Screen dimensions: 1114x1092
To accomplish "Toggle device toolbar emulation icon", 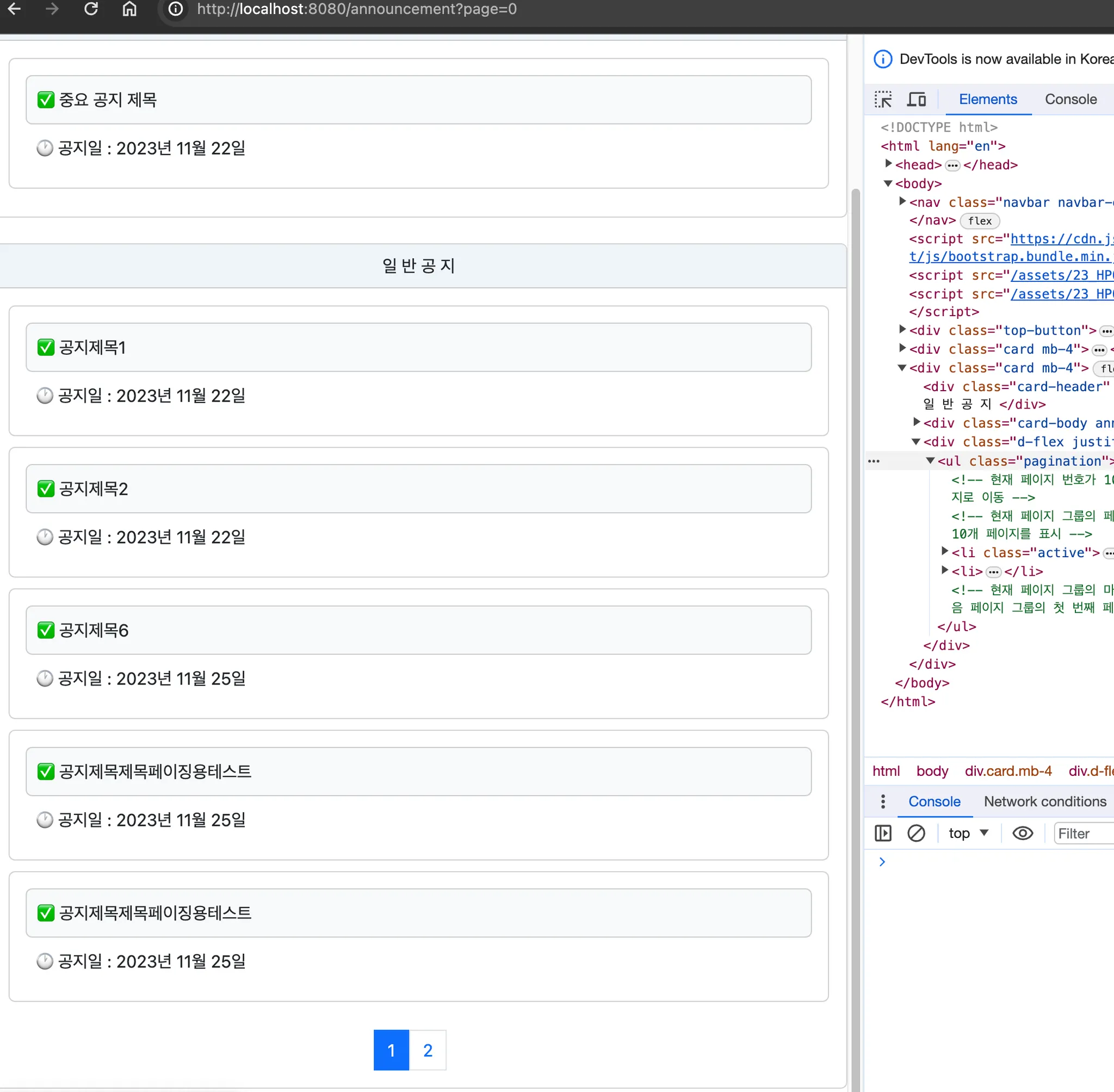I will pyautogui.click(x=916, y=99).
